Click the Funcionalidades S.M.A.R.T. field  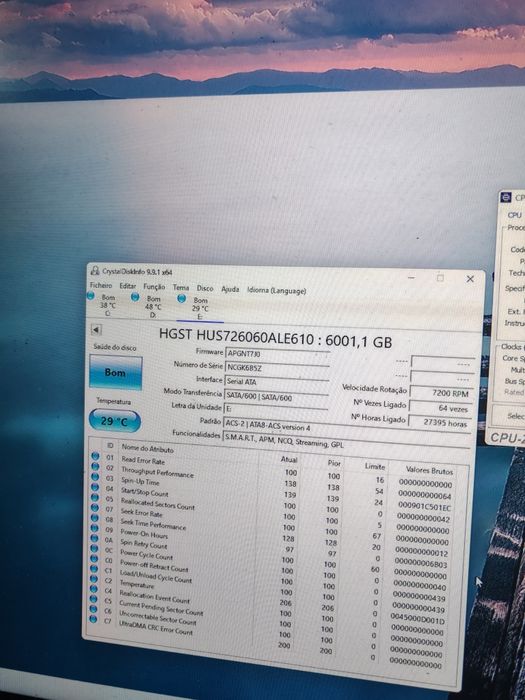(x=347, y=441)
